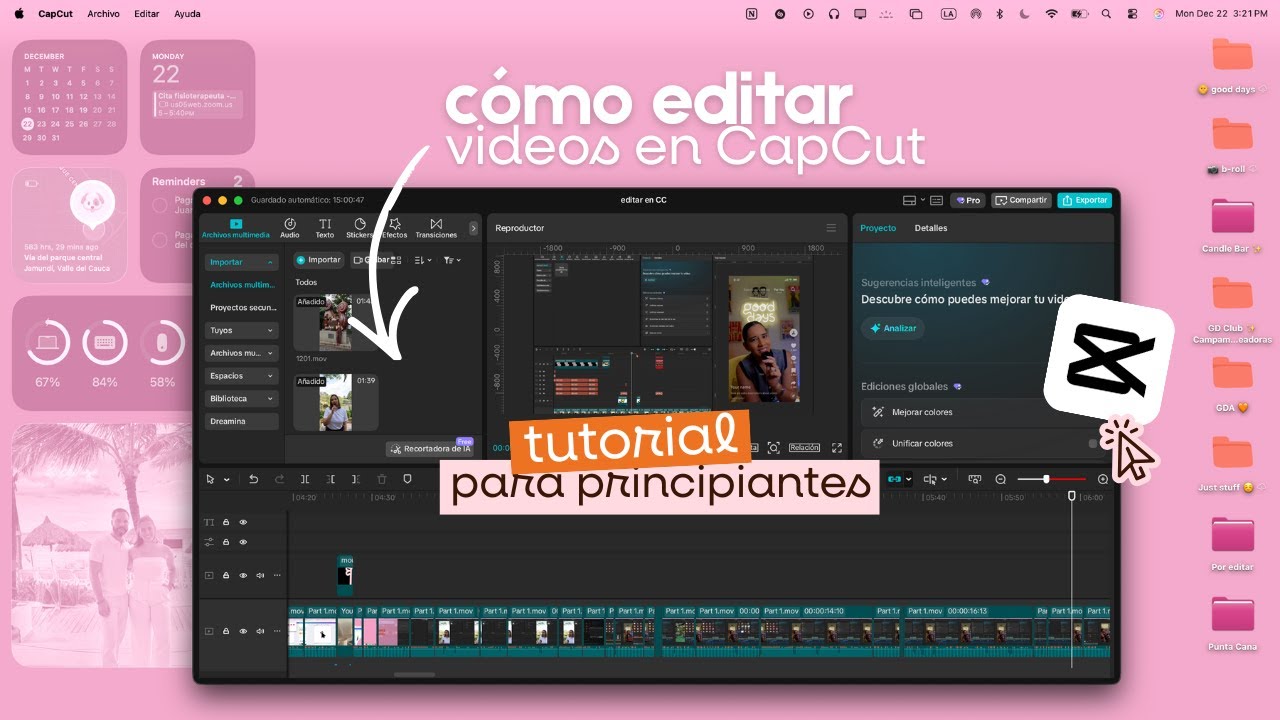Mute the overlay video track speaker

tap(260, 575)
